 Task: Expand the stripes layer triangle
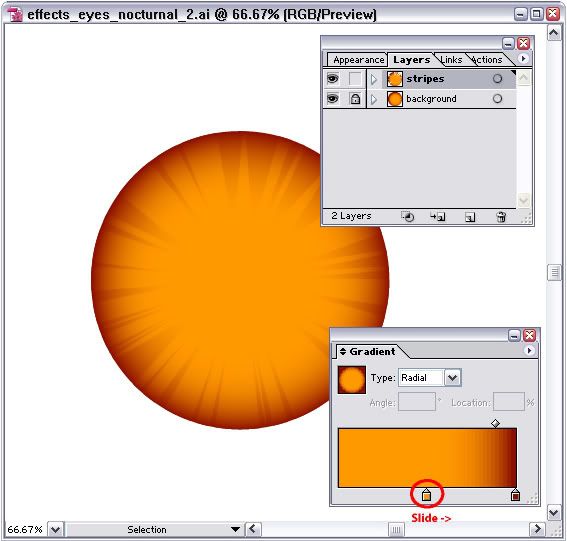click(x=374, y=79)
